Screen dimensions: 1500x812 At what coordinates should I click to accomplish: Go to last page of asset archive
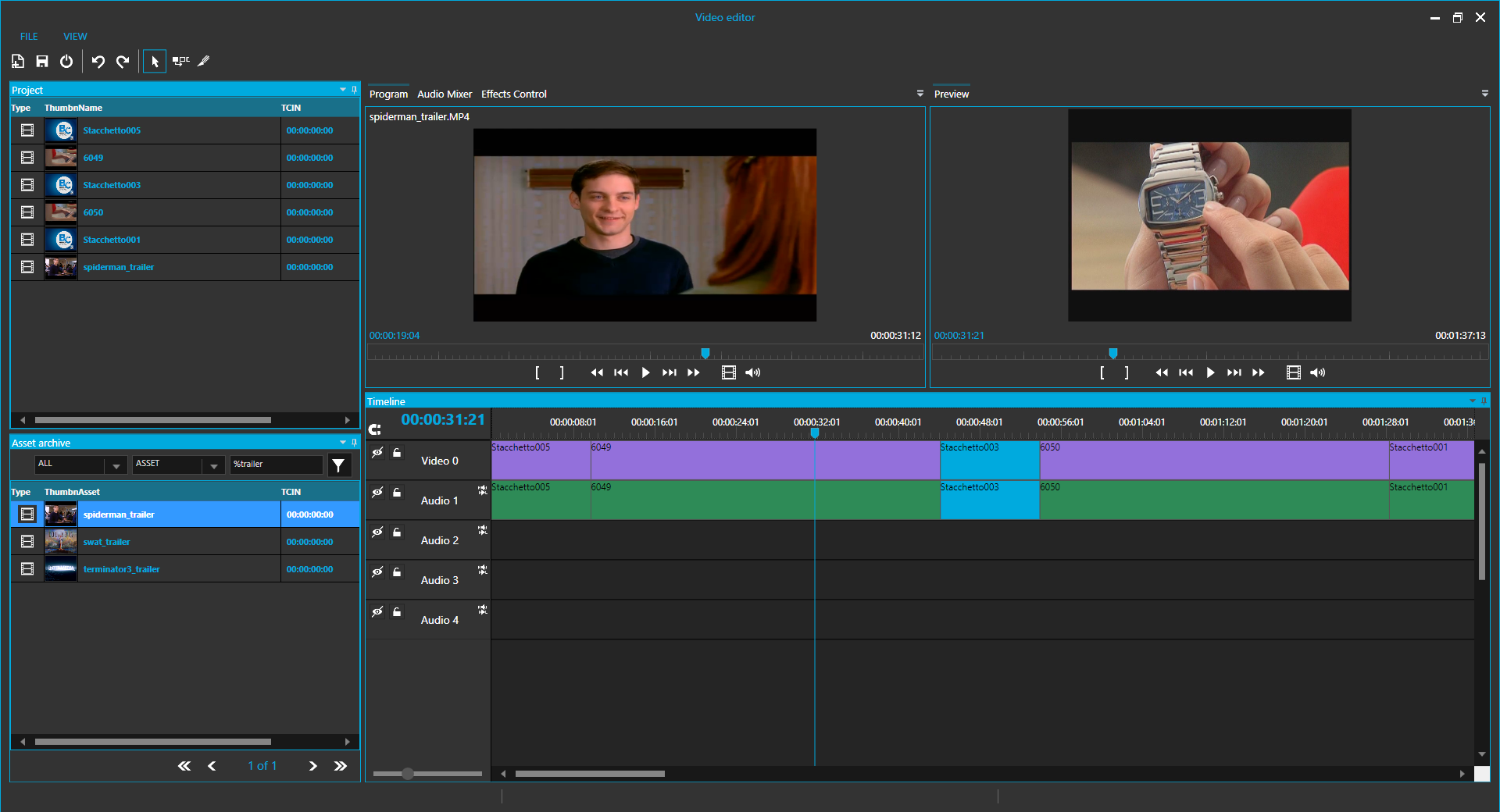[341, 766]
